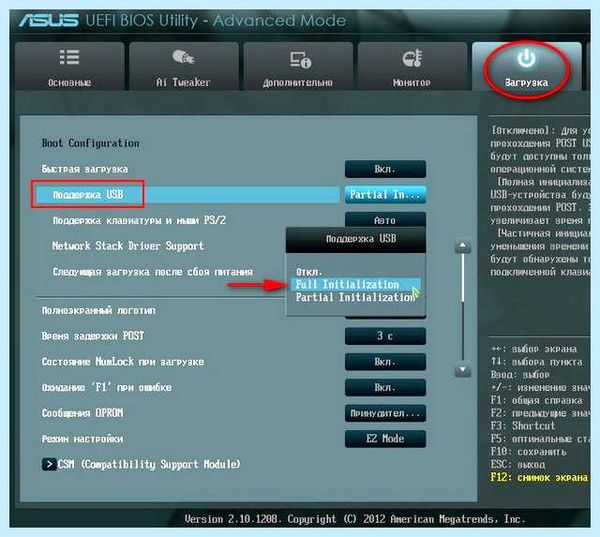Select the Network Stack Driver Support row

pos(128,246)
